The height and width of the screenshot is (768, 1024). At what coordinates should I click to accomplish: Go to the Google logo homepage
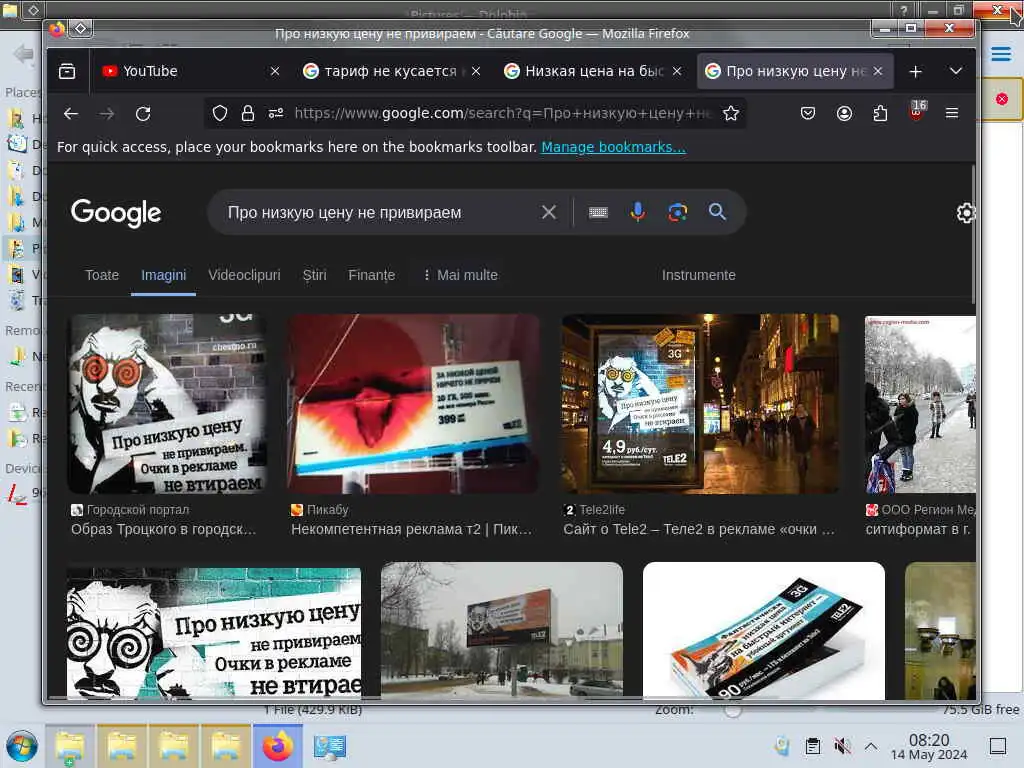tap(116, 213)
